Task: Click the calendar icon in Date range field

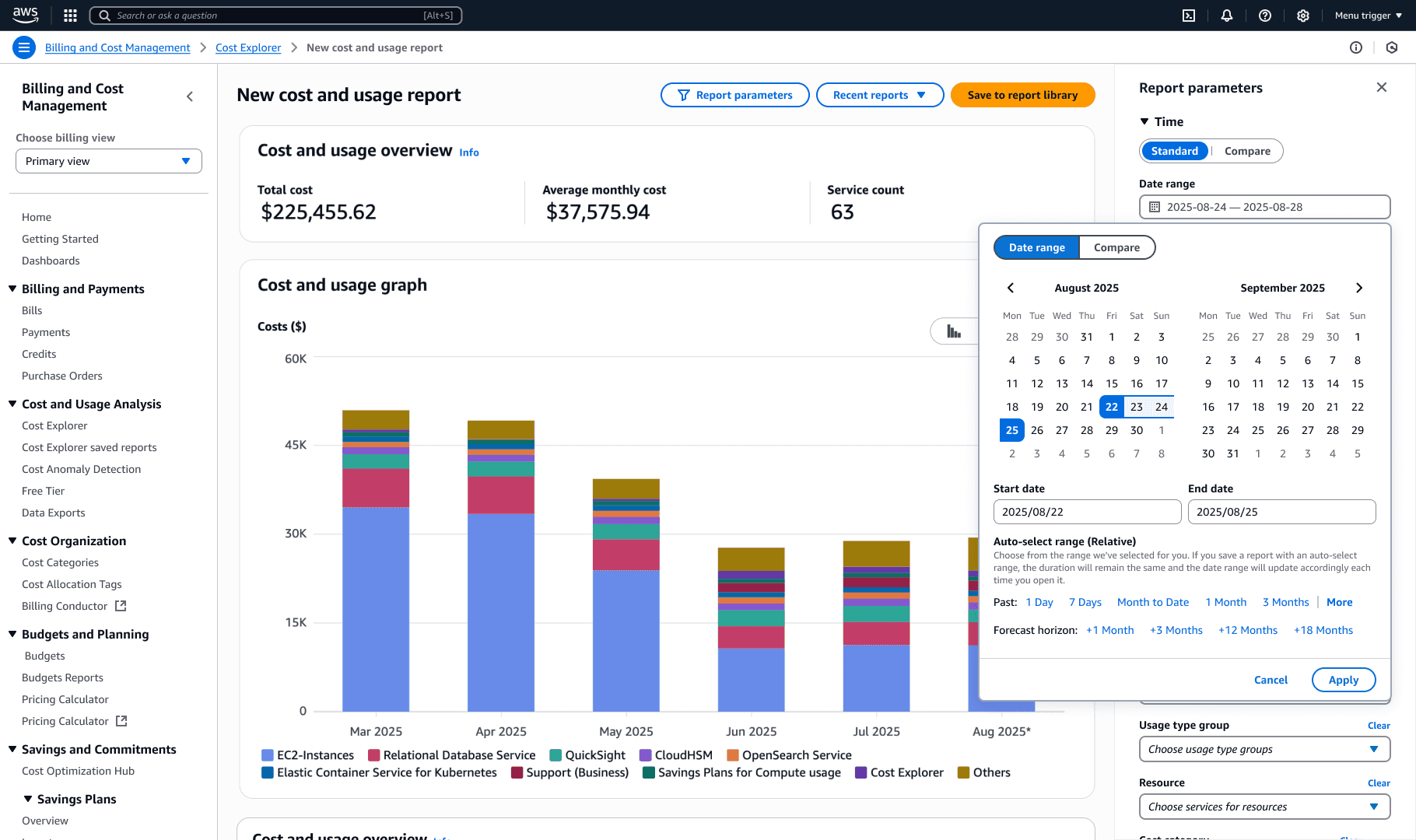Action: coord(1155,207)
